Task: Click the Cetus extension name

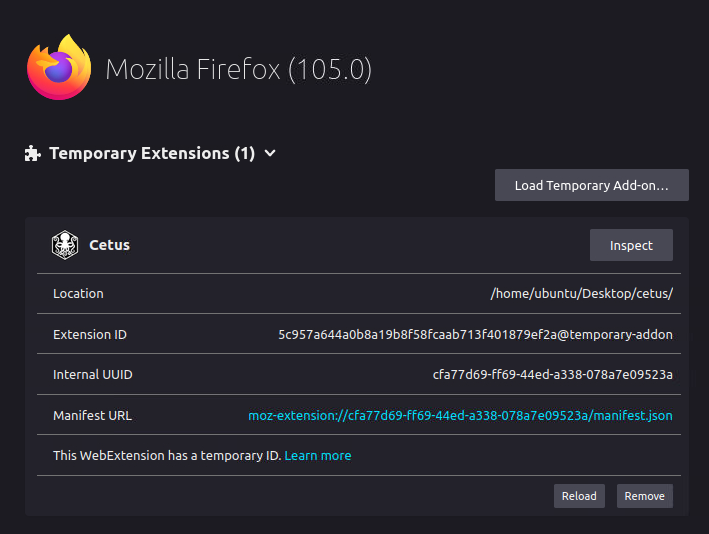Action: coord(109,245)
